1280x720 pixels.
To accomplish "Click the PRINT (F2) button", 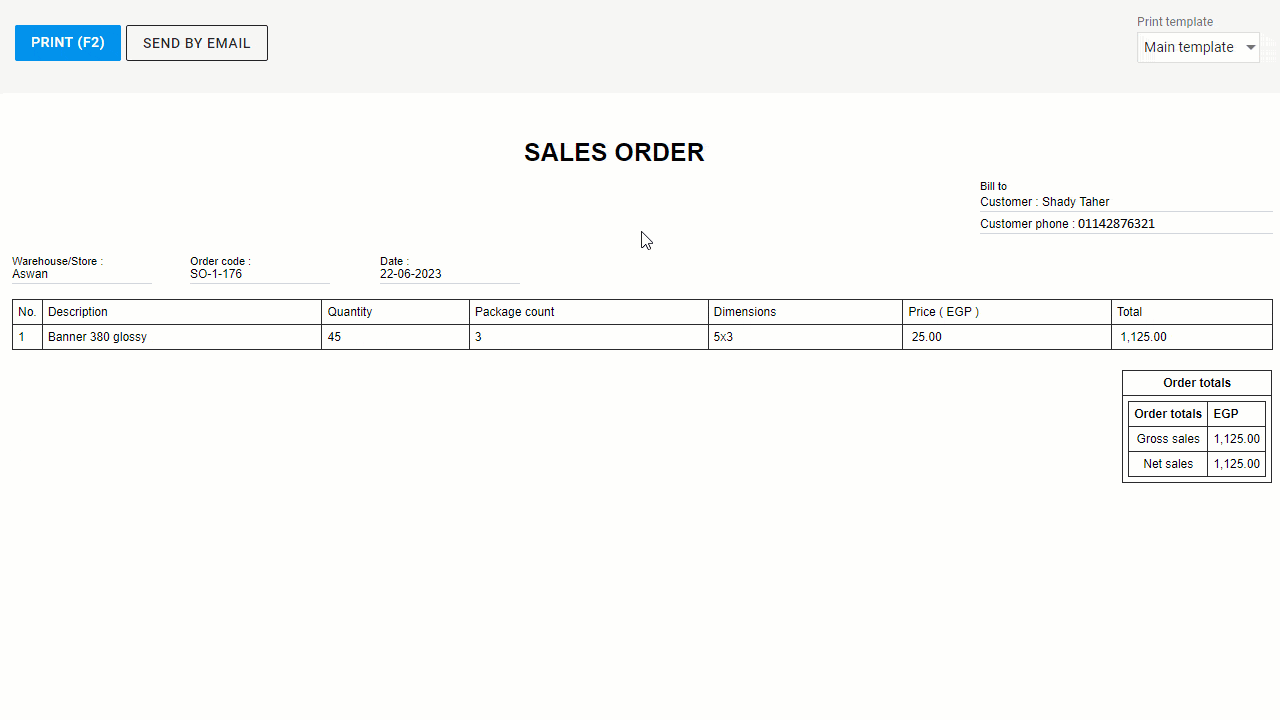I will click(68, 43).
